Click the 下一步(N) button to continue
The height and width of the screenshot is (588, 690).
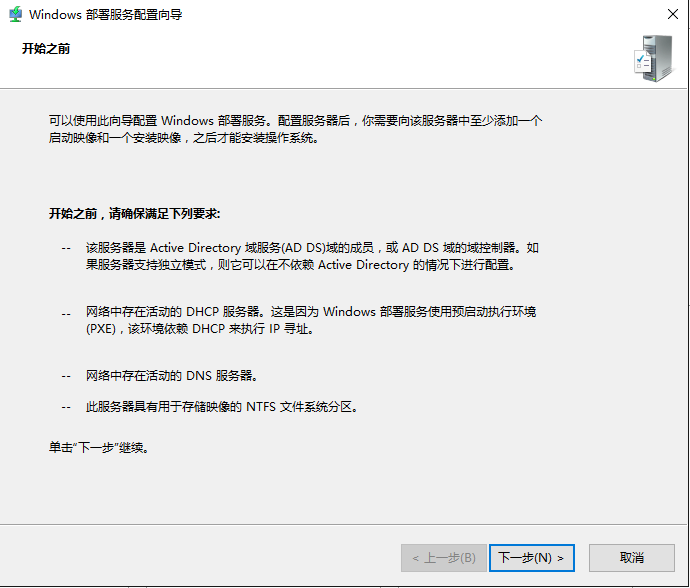pyautogui.click(x=532, y=558)
